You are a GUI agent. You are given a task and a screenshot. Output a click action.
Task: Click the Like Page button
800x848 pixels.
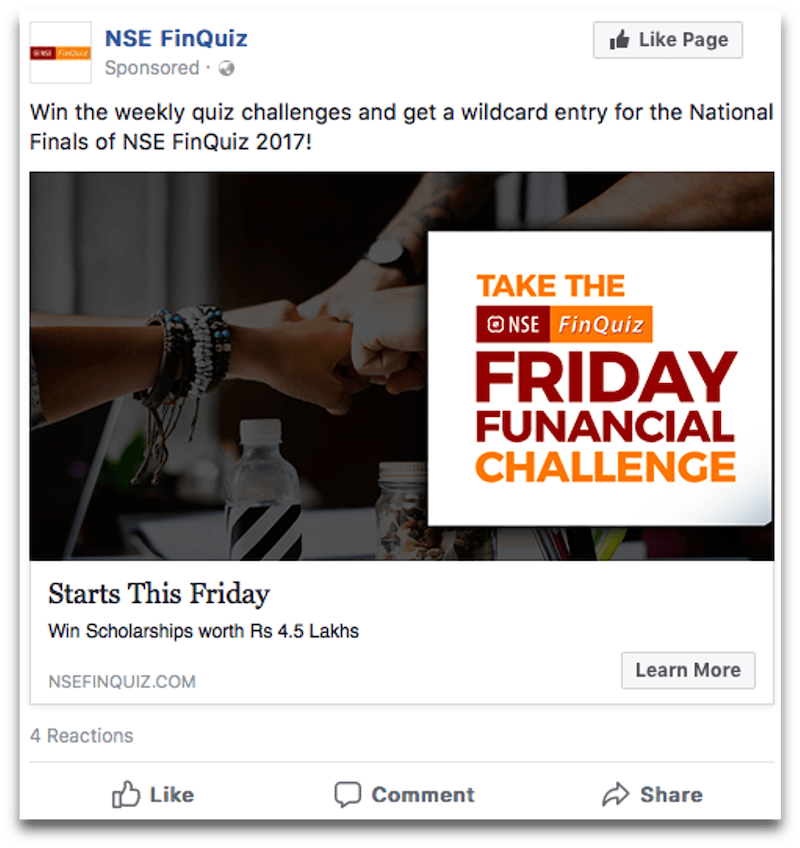tap(667, 39)
